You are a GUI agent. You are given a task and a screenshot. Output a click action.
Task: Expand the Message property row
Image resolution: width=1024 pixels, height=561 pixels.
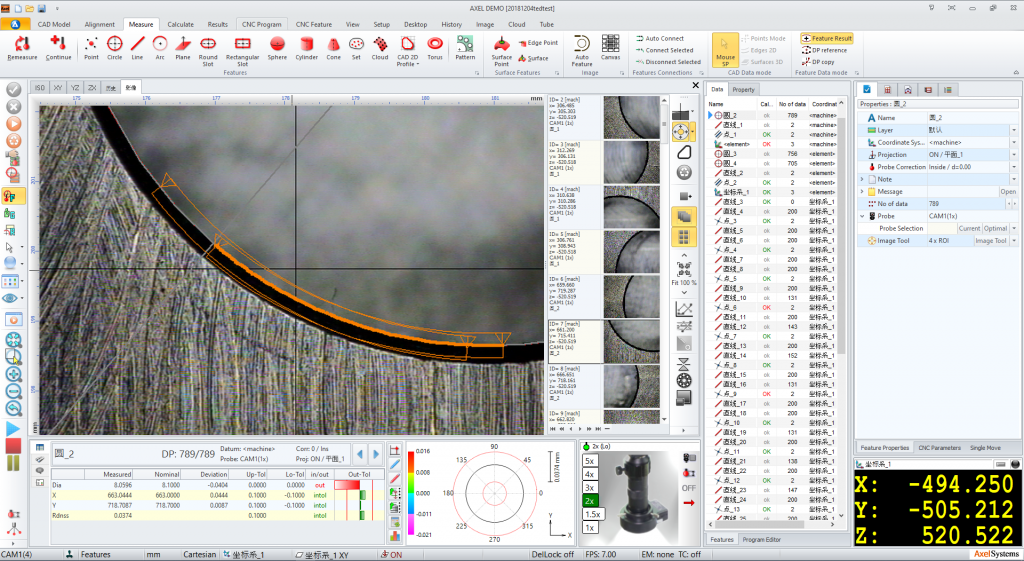[x=862, y=191]
